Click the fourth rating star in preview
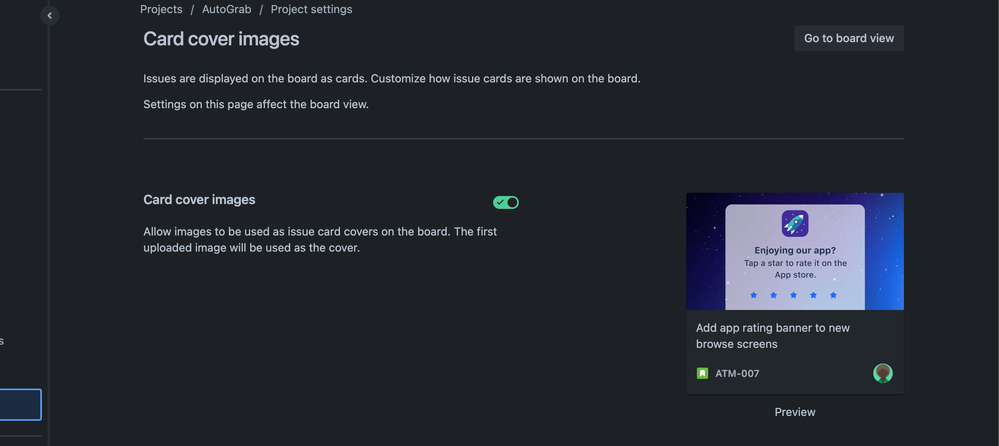Viewport: 999px width, 446px height. (814, 295)
